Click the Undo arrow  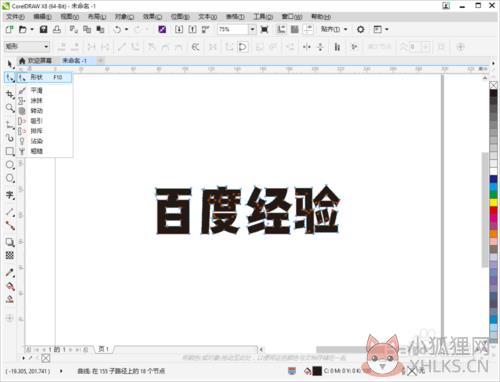(117, 29)
